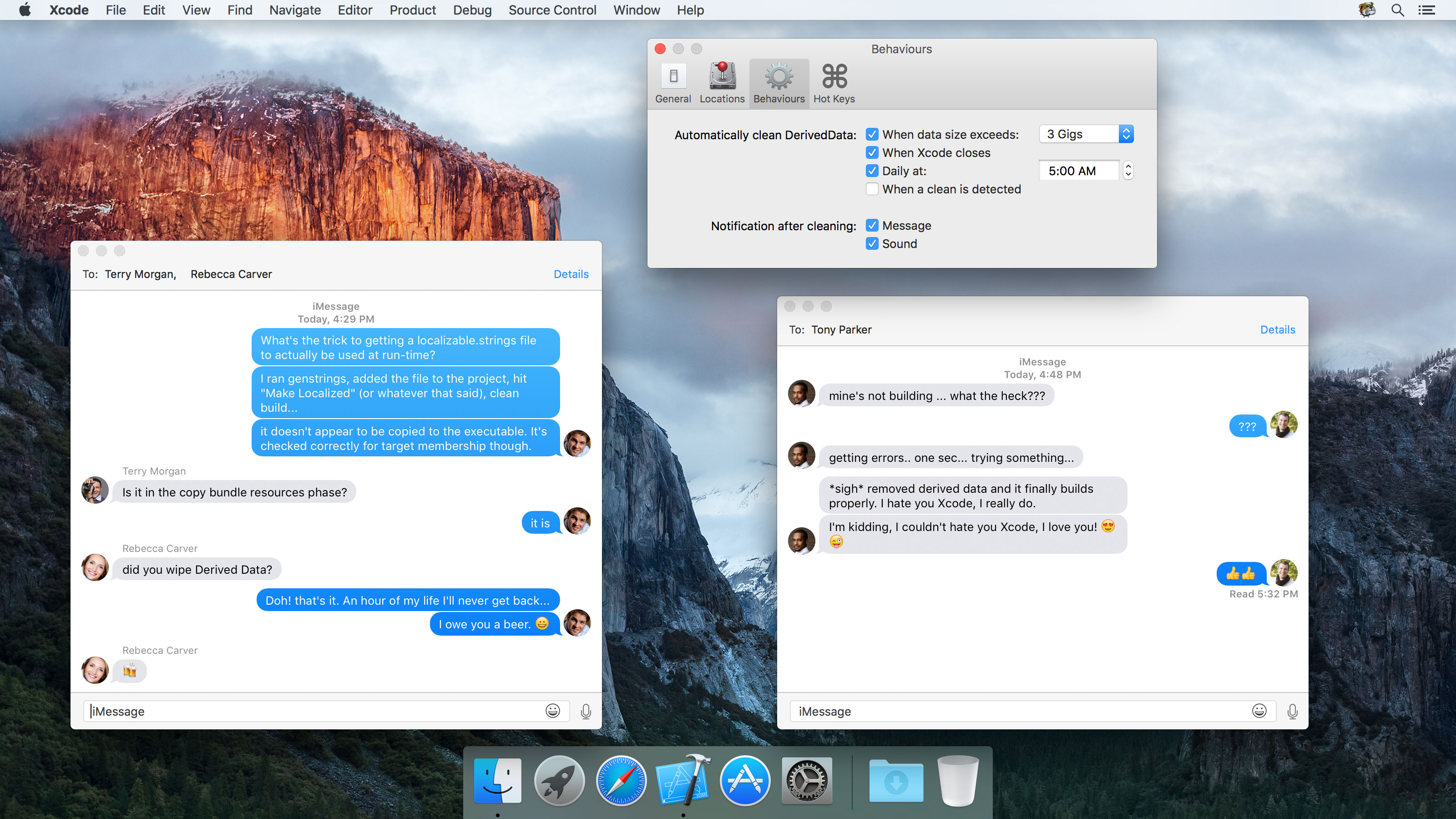Click Rebecca Carver's avatar beside 'did you wipe Derived Data?'

tap(95, 567)
